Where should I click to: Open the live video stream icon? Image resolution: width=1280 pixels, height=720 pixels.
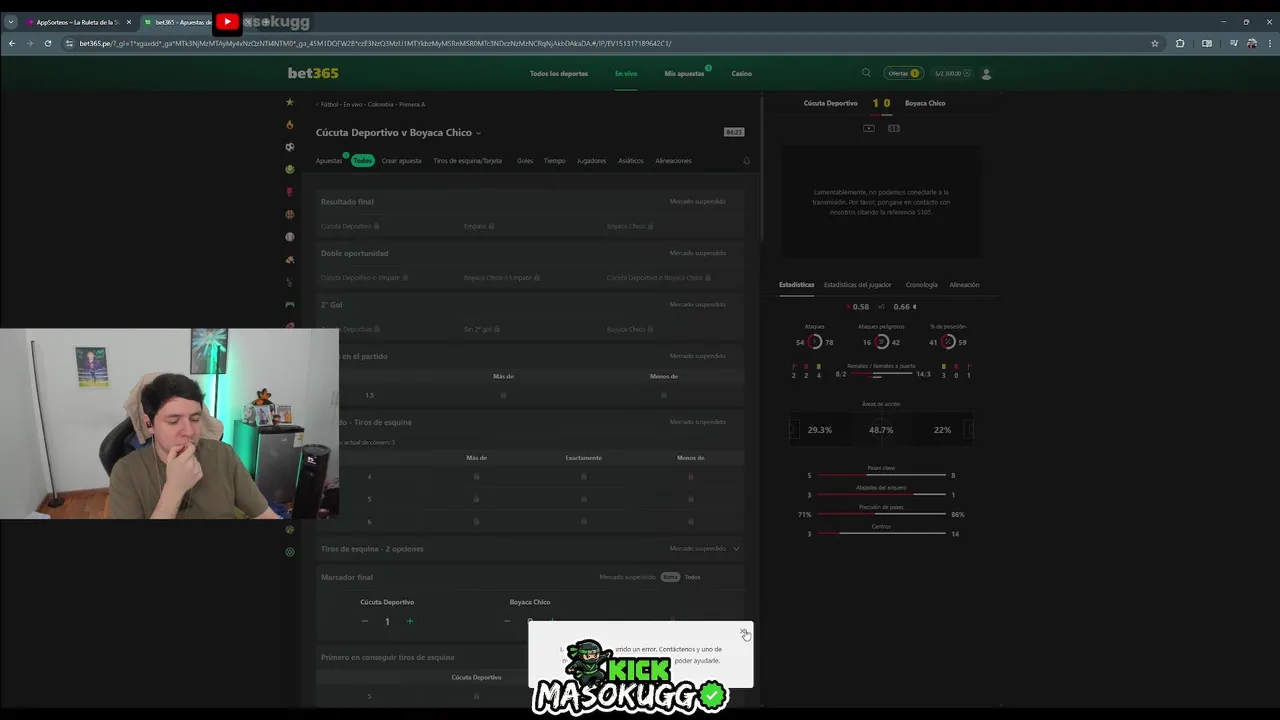pos(869,128)
